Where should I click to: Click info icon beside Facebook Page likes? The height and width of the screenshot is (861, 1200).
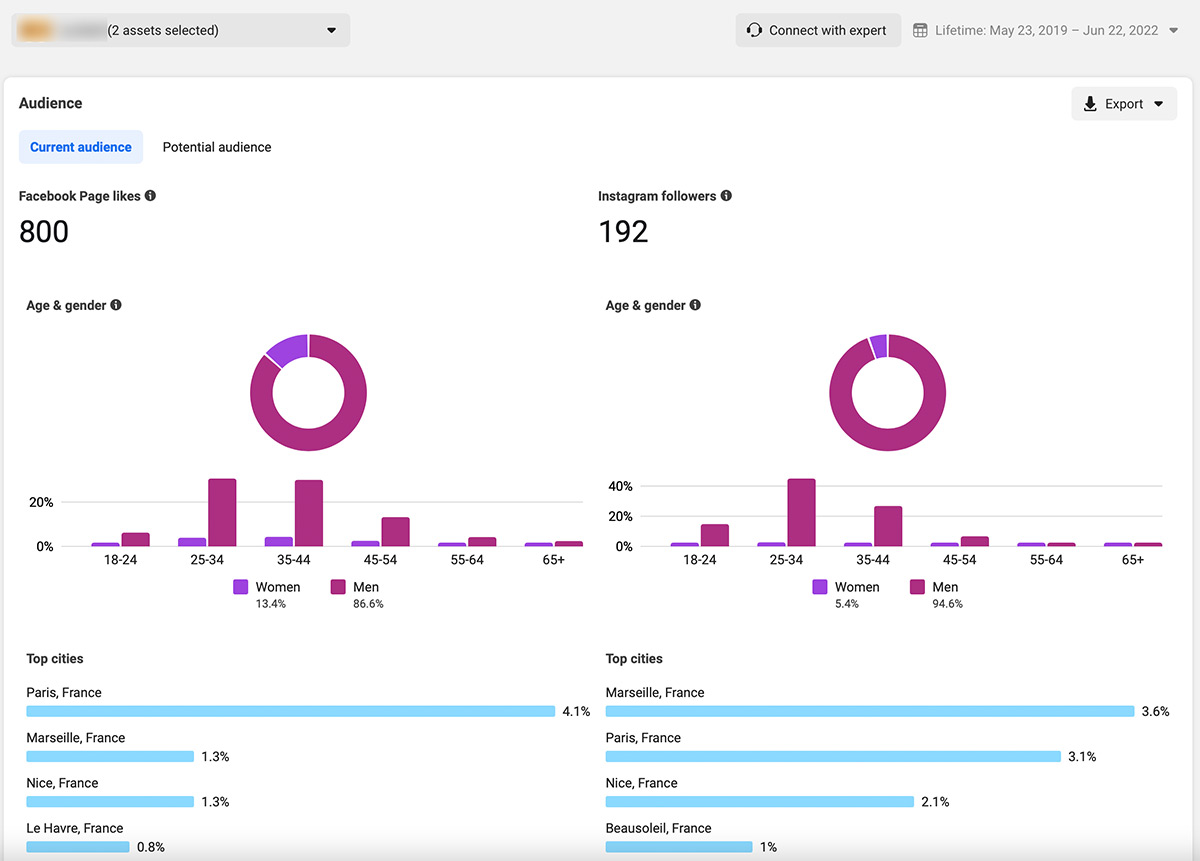(150, 196)
